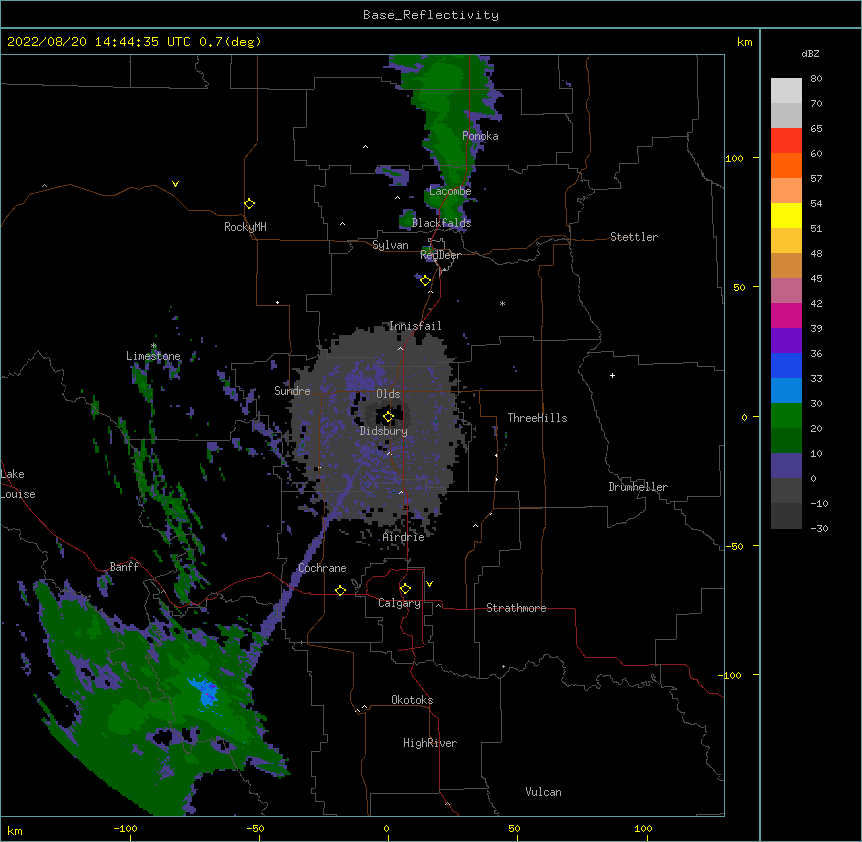Click the Lacombe city label
This screenshot has height=842, width=862.
pyautogui.click(x=450, y=191)
